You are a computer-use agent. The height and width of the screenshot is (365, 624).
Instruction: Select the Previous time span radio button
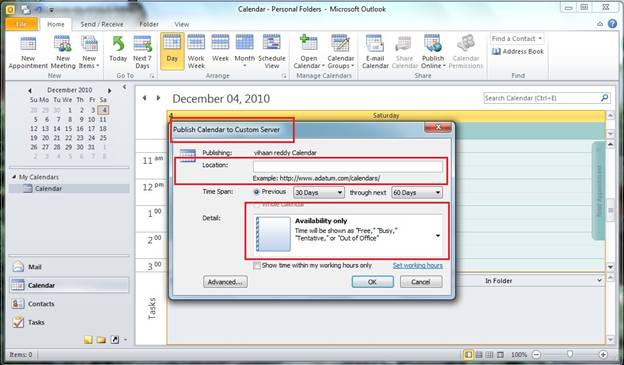click(257, 192)
